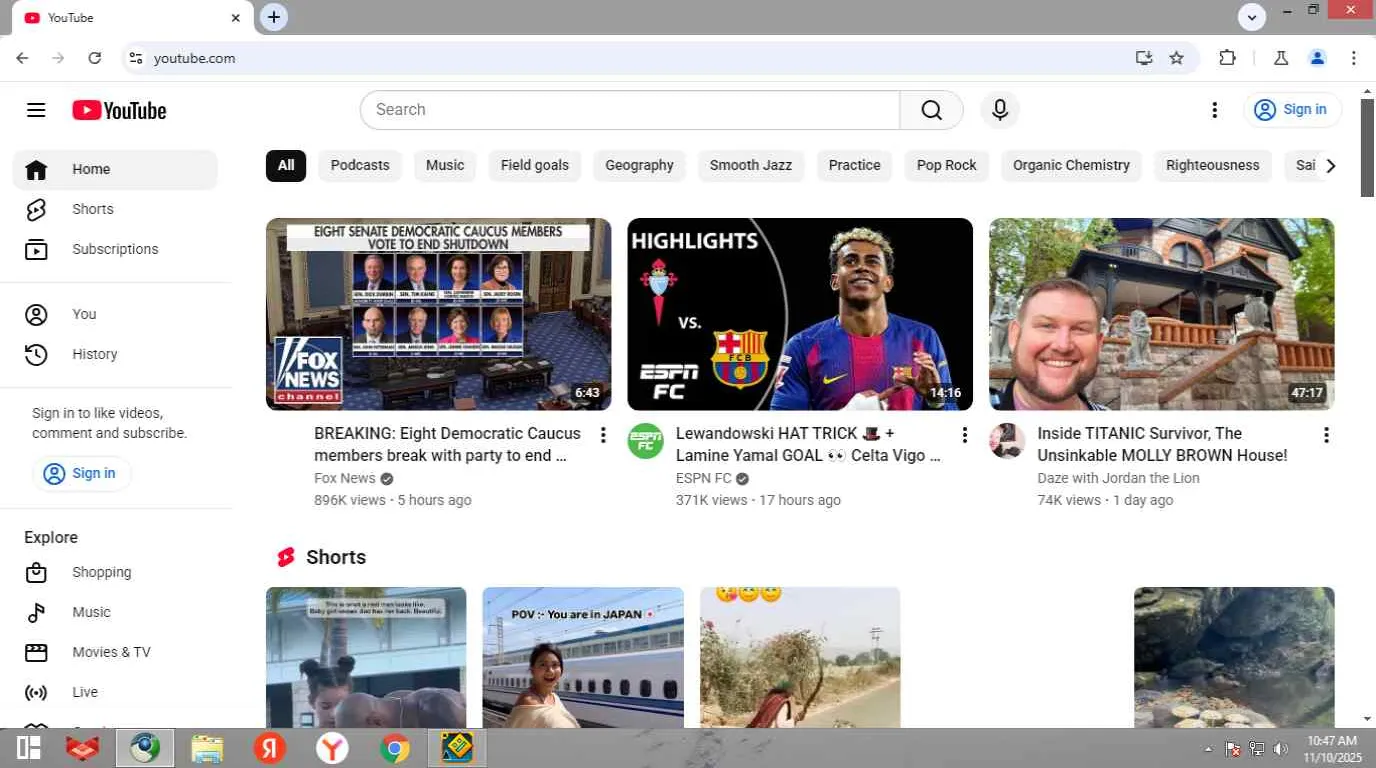Open the Fox News channel name link
1376x768 pixels.
click(345, 478)
